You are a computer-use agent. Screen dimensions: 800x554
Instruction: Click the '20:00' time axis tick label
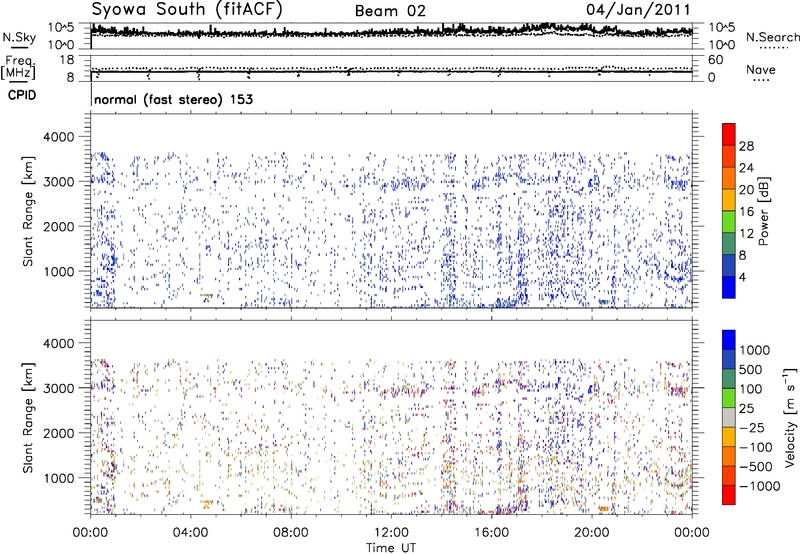[x=591, y=533]
